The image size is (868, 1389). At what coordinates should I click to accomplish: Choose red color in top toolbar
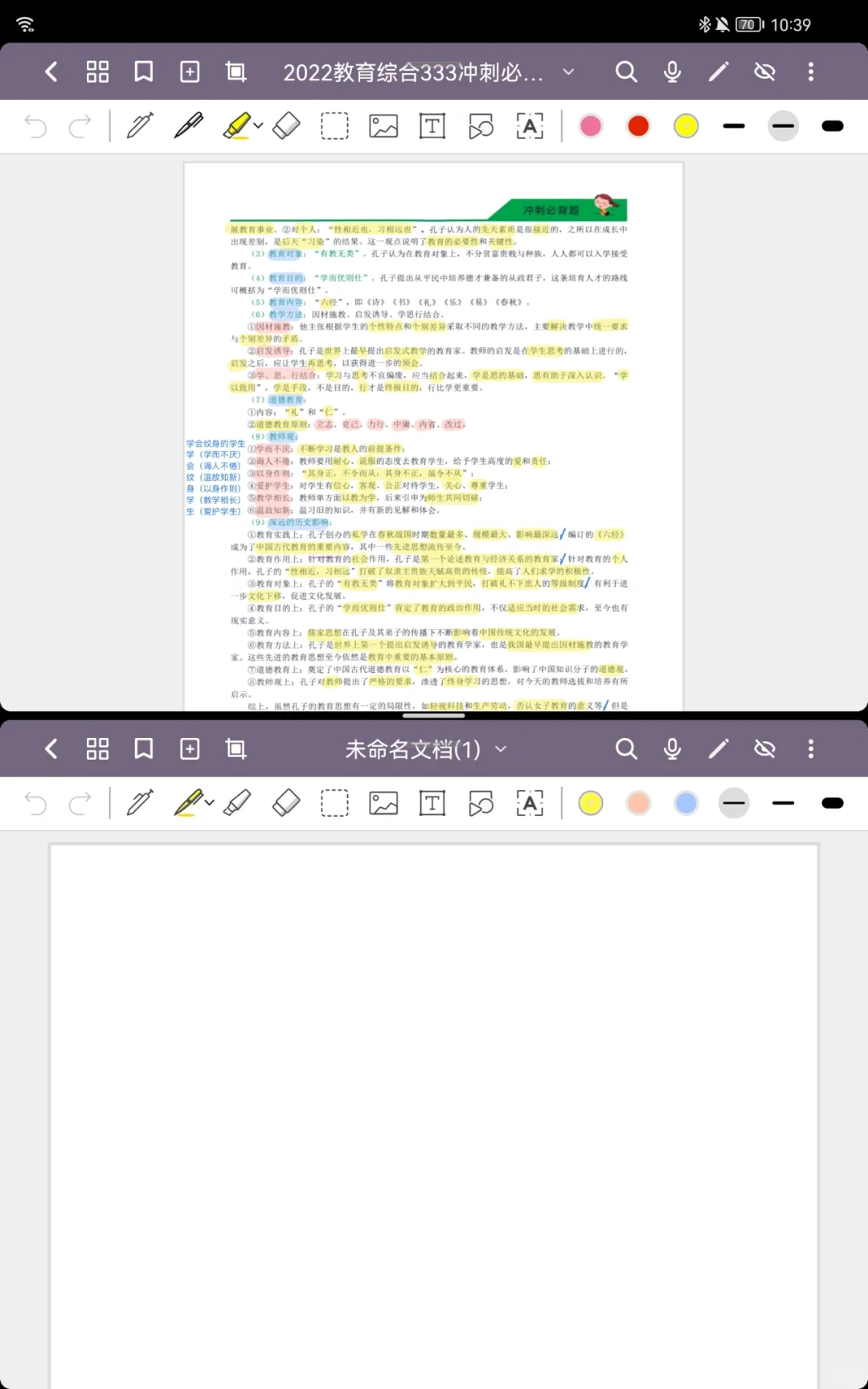(639, 126)
